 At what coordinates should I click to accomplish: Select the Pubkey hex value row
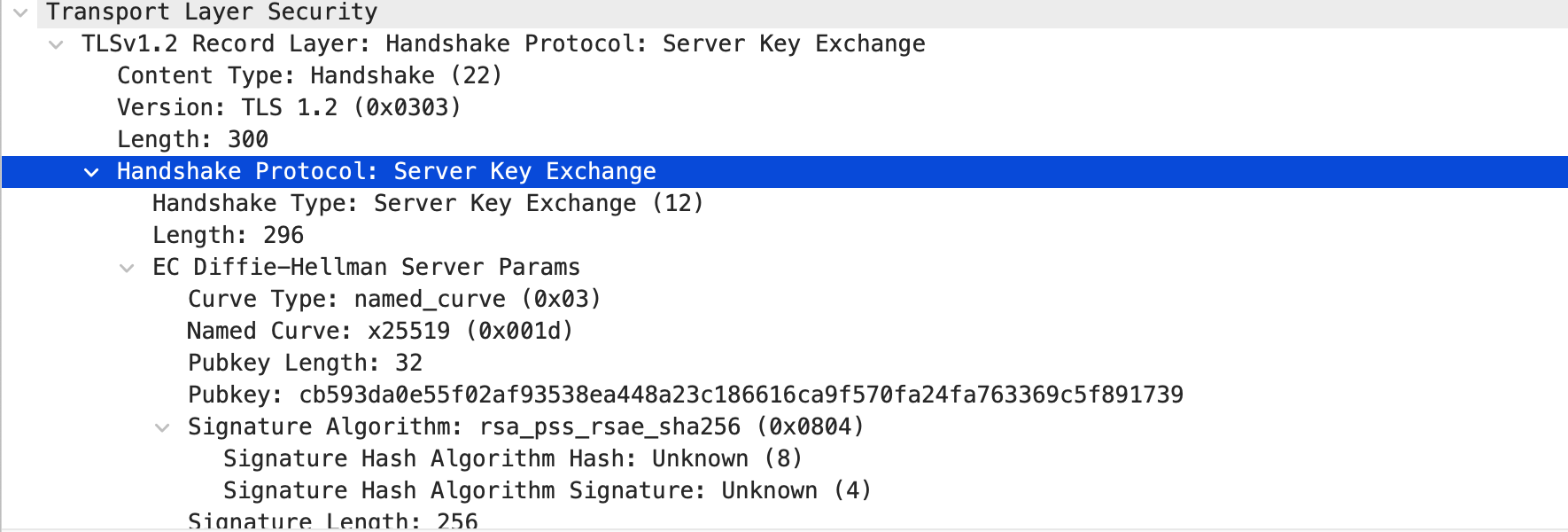[685, 395]
